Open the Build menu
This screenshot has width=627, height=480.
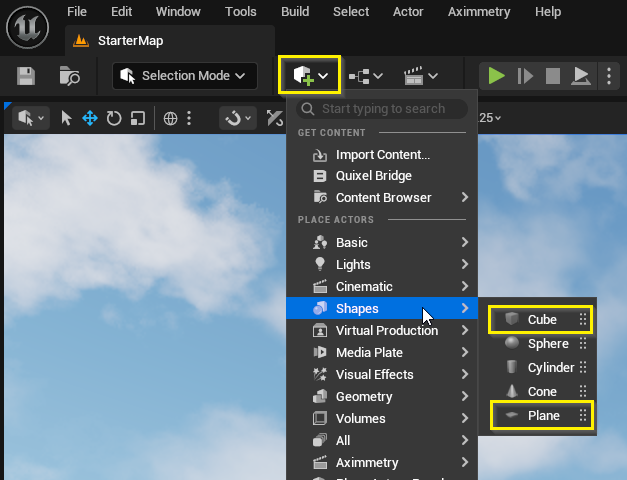click(295, 12)
